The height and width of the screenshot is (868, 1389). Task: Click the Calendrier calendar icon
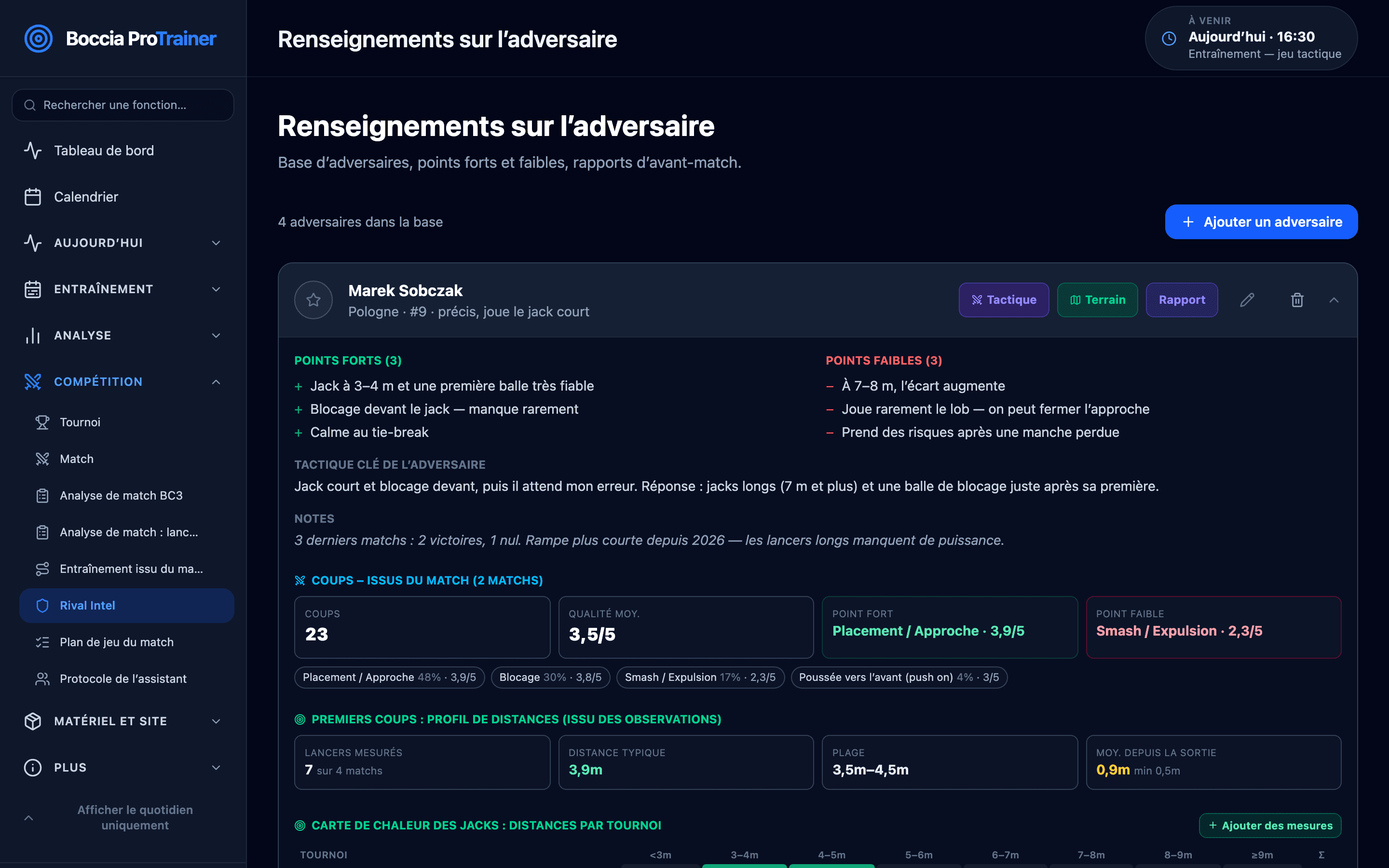pos(33,197)
